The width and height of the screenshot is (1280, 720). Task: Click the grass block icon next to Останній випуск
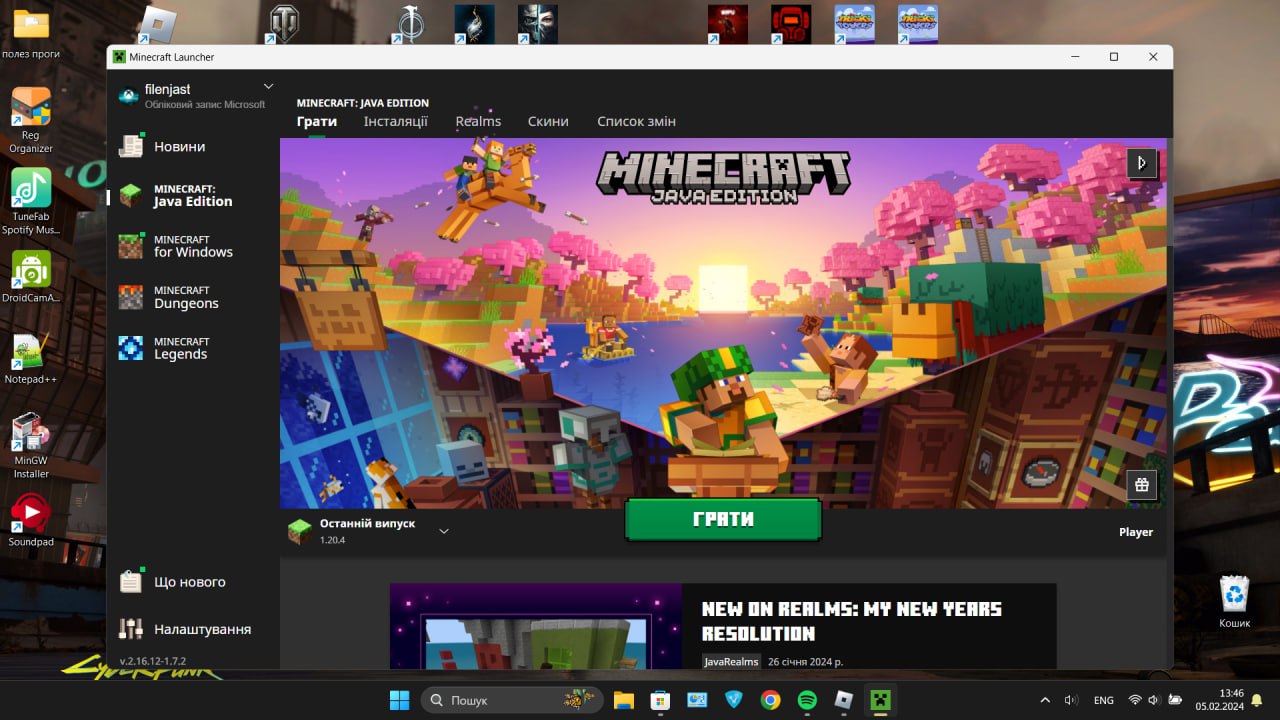coord(299,531)
